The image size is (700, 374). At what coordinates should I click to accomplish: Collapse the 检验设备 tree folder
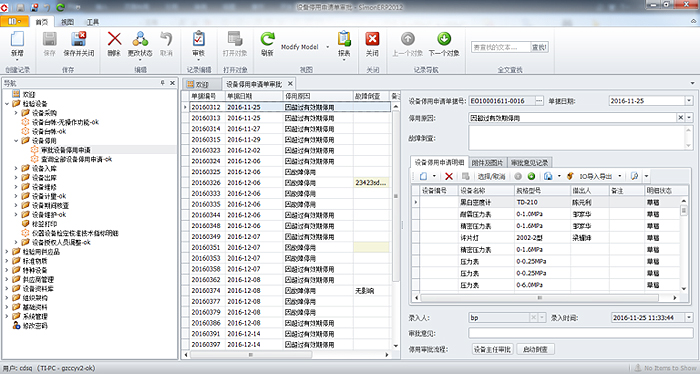click(7, 104)
